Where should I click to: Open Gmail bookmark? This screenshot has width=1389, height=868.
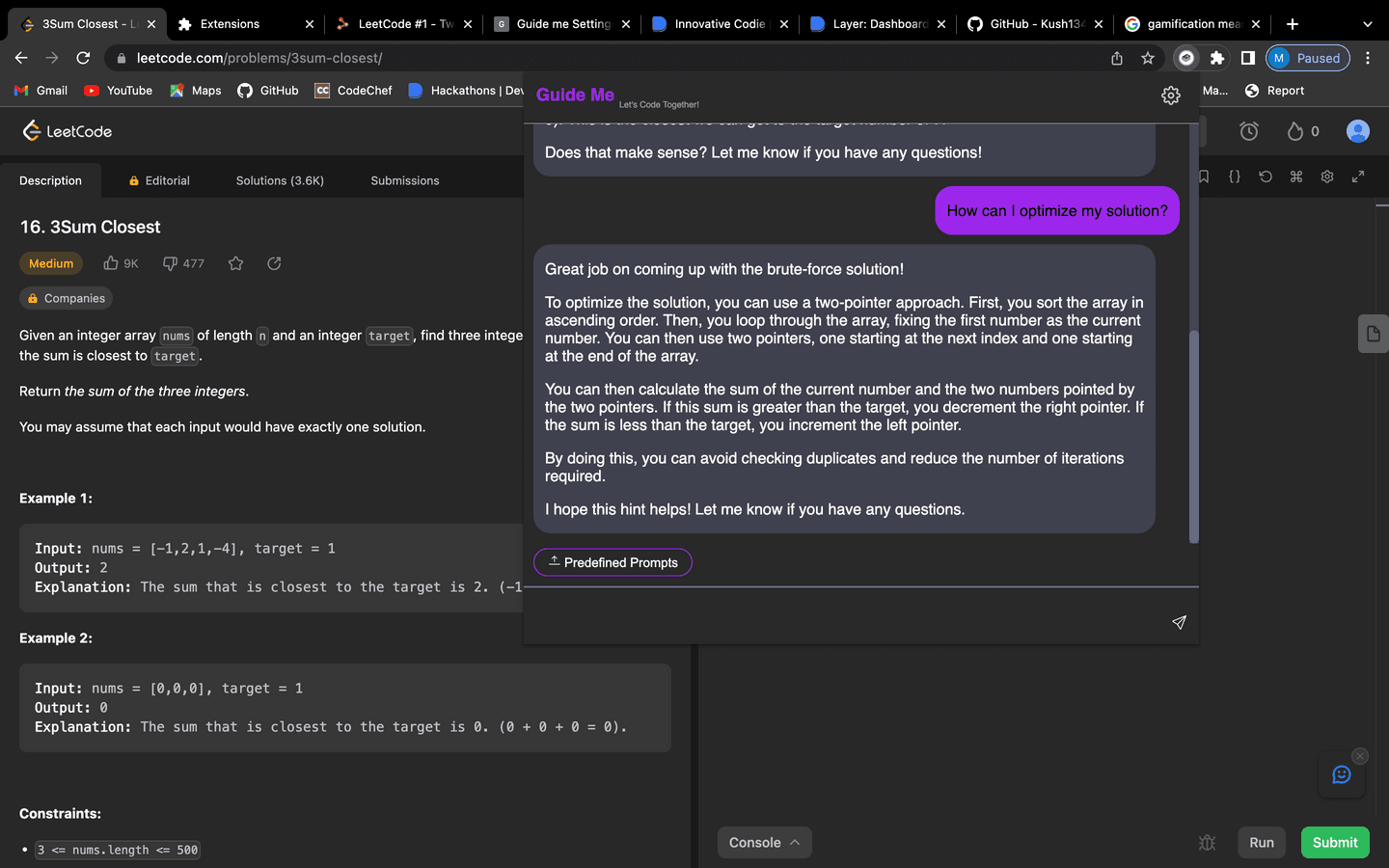41,91
